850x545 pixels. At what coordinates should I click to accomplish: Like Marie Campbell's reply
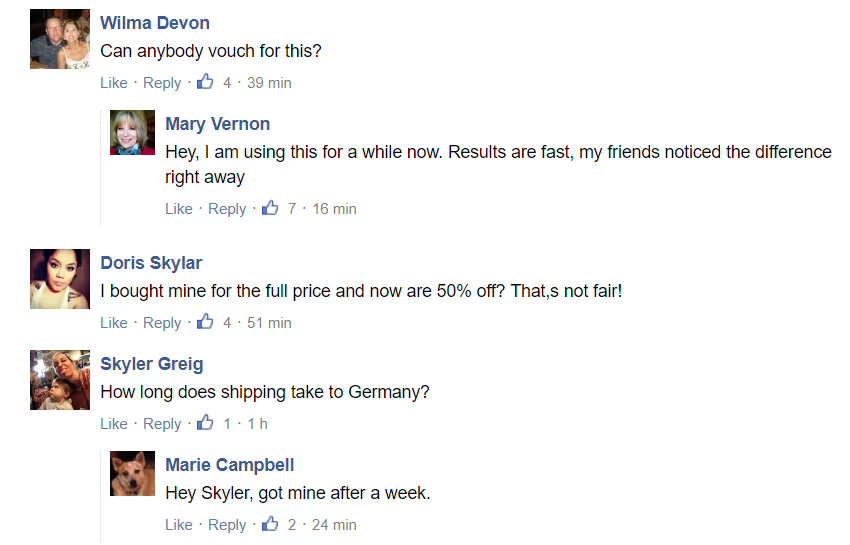[x=179, y=525]
